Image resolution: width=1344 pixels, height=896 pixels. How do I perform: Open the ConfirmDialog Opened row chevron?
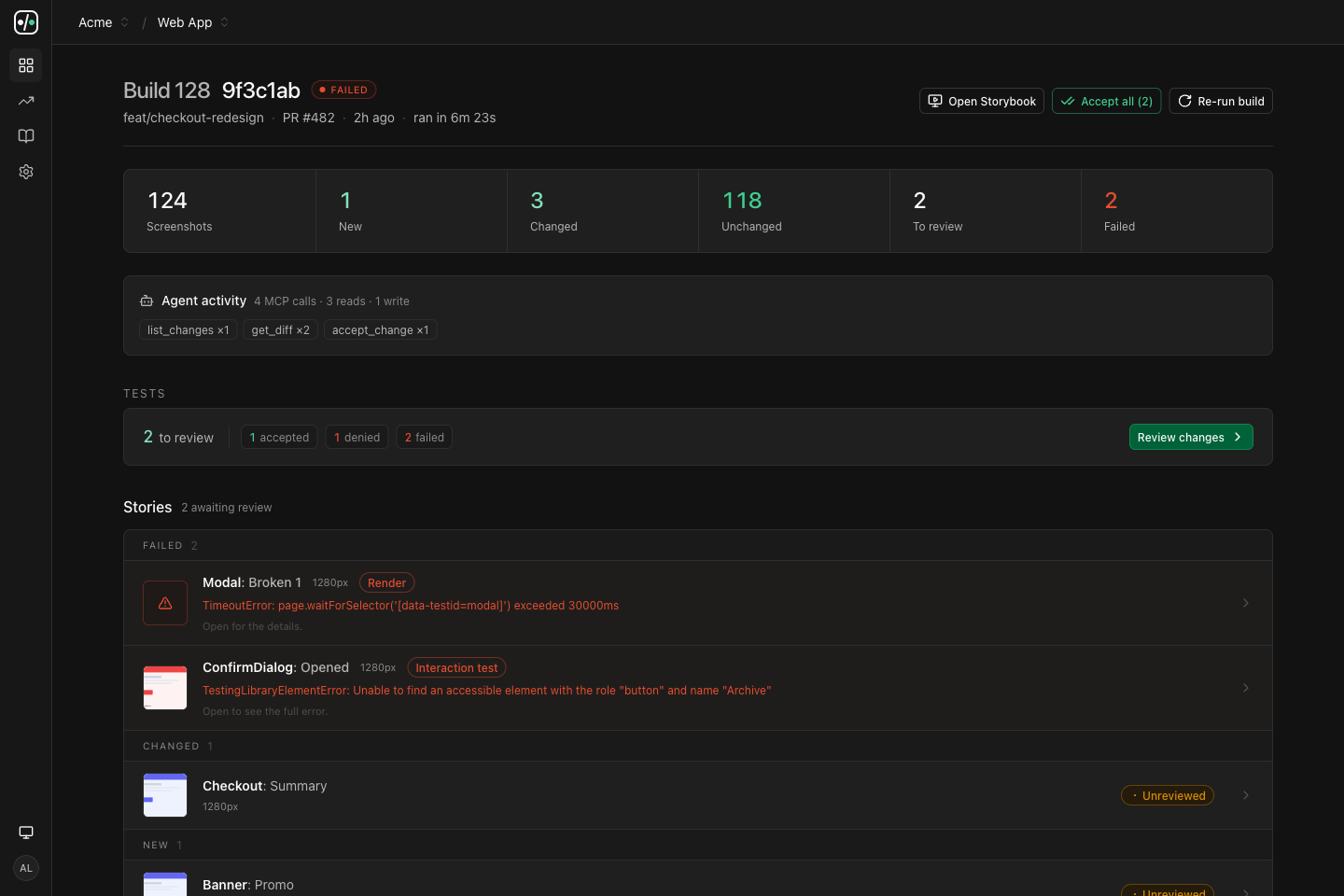pos(1246,688)
